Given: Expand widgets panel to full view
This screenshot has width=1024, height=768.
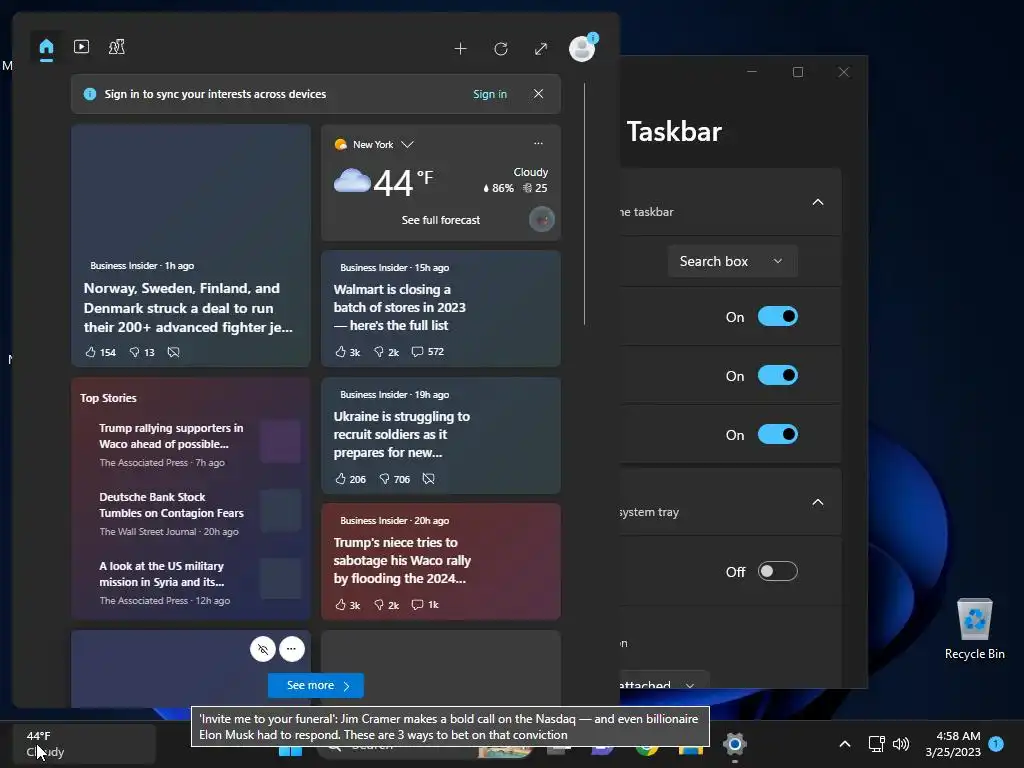Looking at the screenshot, I should point(541,49).
